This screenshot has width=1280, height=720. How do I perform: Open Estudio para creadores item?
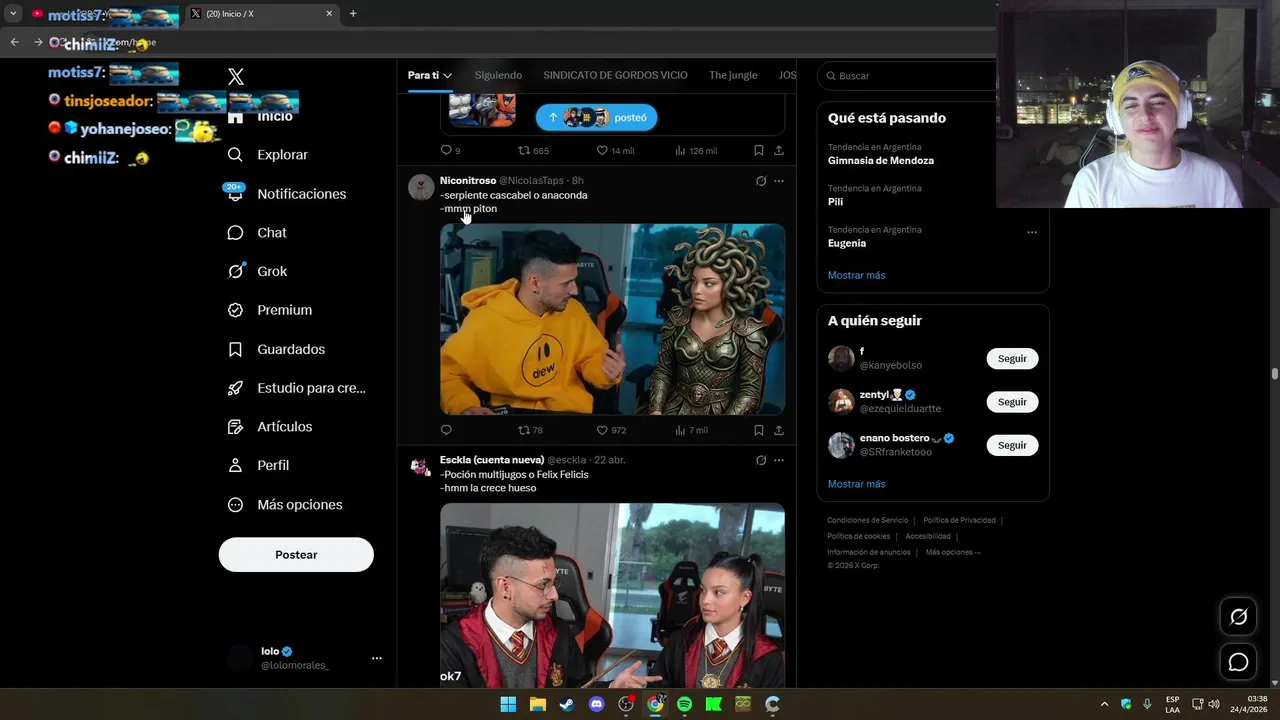coord(297,388)
